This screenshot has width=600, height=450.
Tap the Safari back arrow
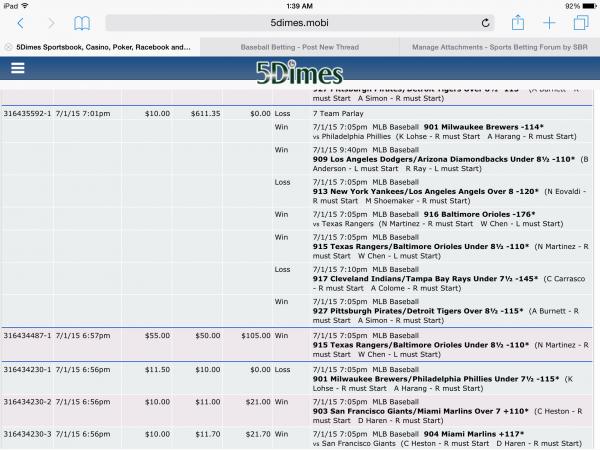coord(22,23)
